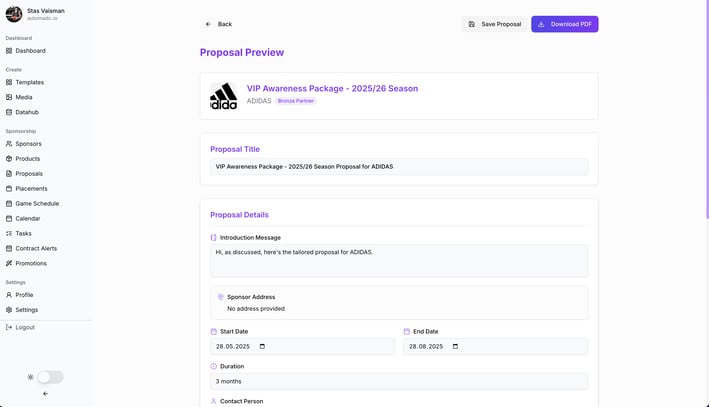Click the sun light-mode icon
The height and width of the screenshot is (407, 709).
tap(31, 377)
